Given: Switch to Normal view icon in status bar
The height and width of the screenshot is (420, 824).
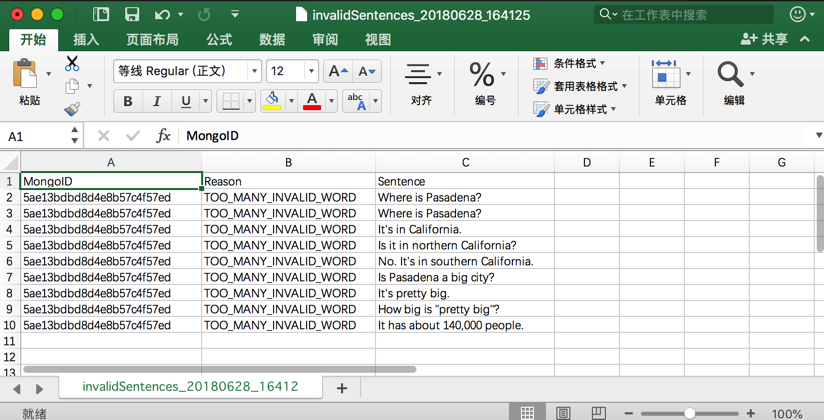Looking at the screenshot, I should point(527,413).
